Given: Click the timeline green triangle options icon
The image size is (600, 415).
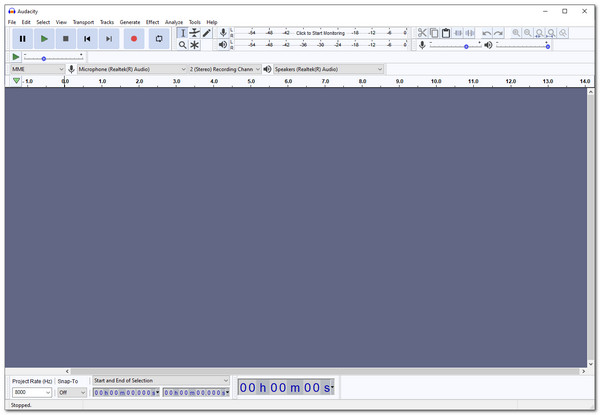Looking at the screenshot, I should (16, 81).
